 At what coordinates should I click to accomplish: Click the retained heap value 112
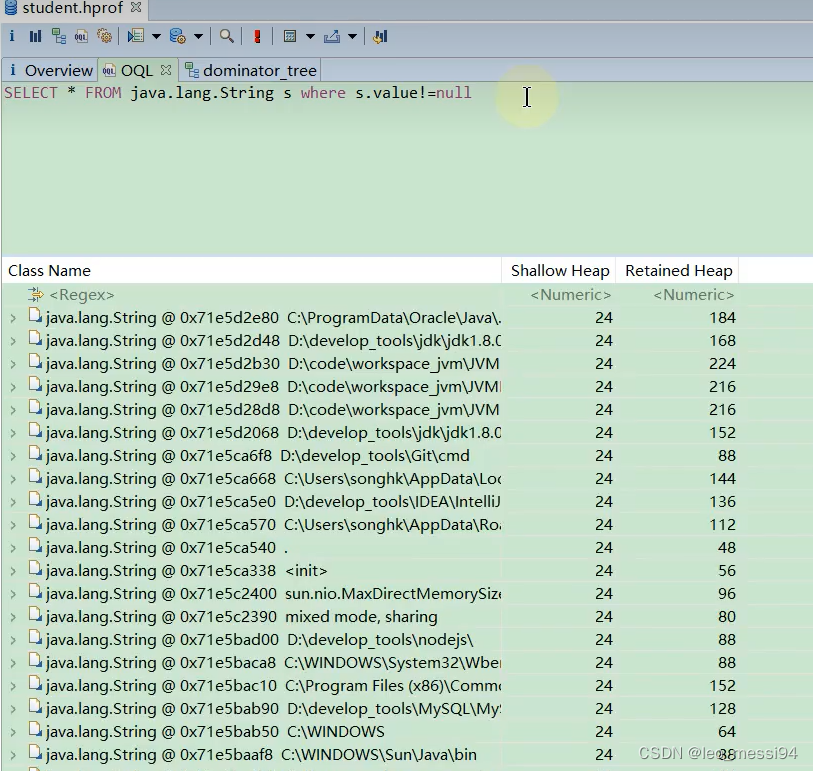tap(722, 525)
